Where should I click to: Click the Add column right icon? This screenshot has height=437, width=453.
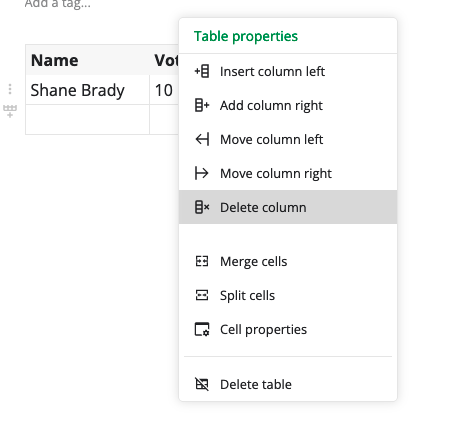pyautogui.click(x=202, y=105)
